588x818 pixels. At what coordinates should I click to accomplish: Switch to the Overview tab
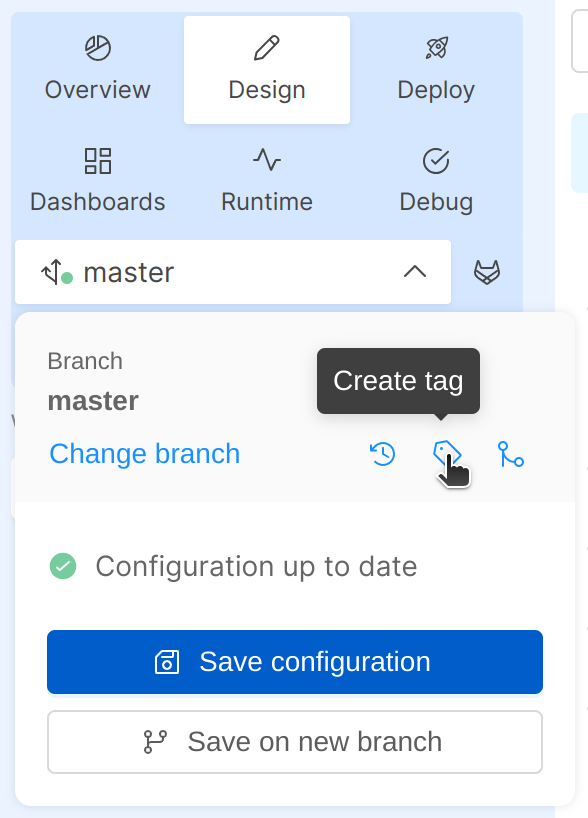click(x=97, y=69)
